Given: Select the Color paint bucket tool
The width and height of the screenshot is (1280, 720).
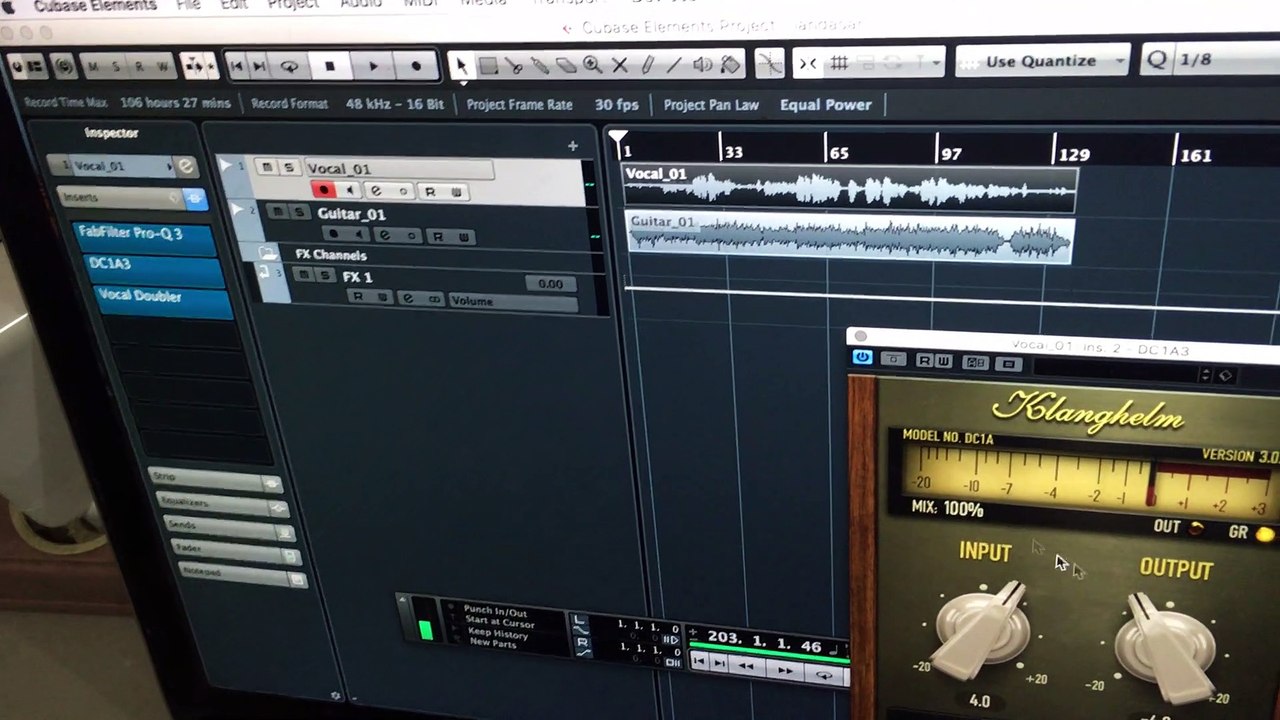Looking at the screenshot, I should (x=730, y=65).
